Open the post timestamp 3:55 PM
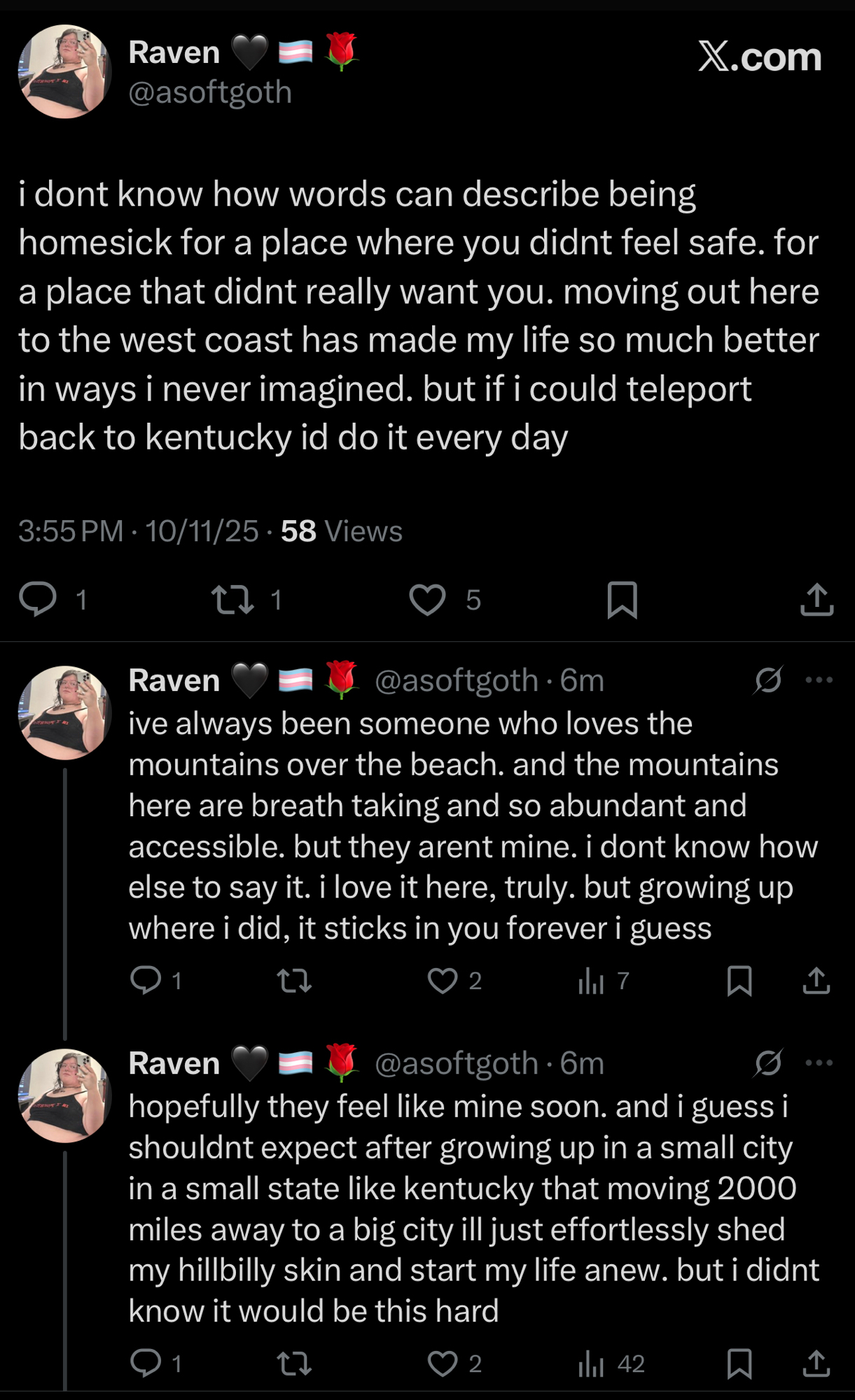The image size is (855, 1400). tap(70, 531)
